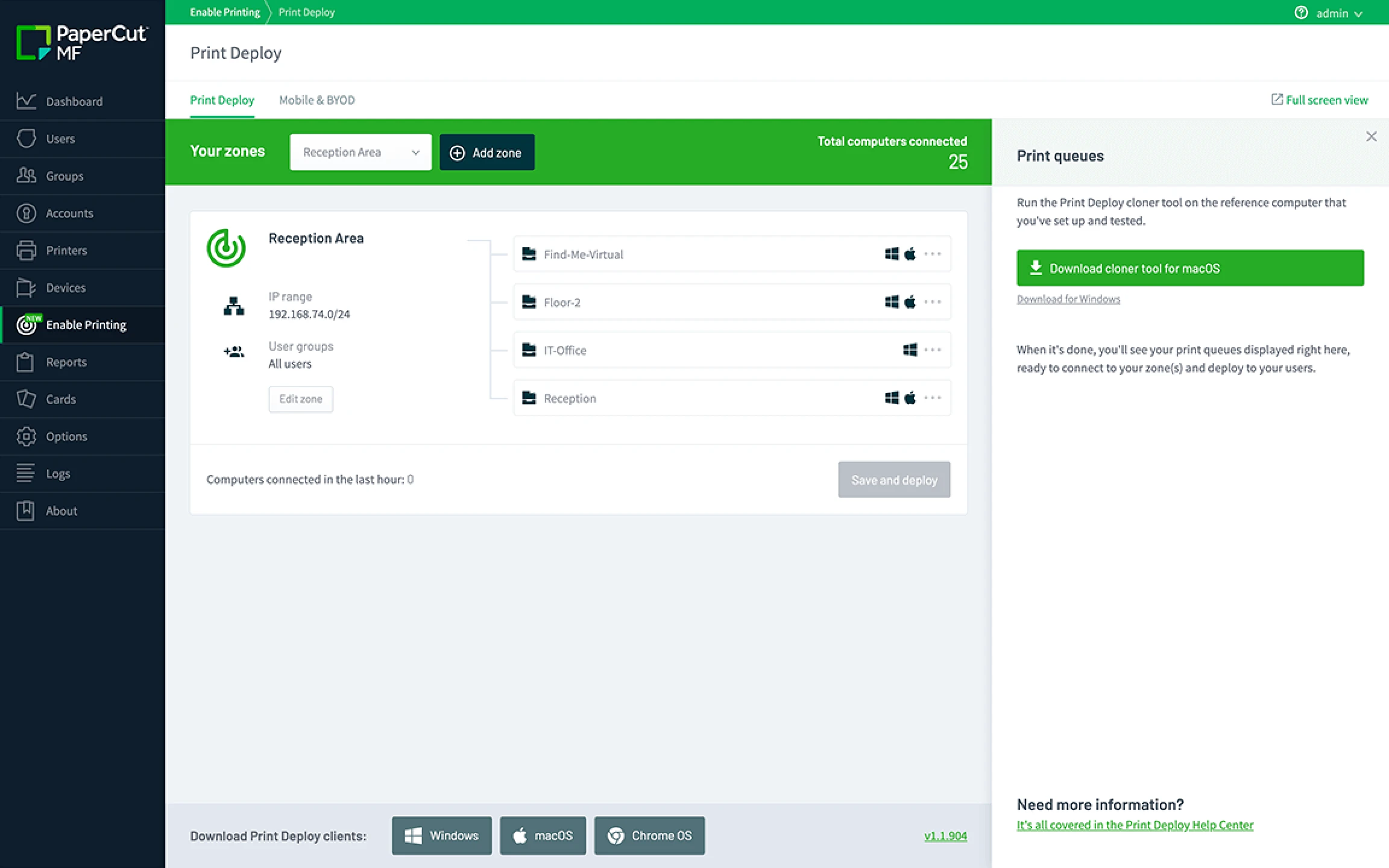Click the Add zone button
The height and width of the screenshot is (868, 1389).
tap(487, 153)
